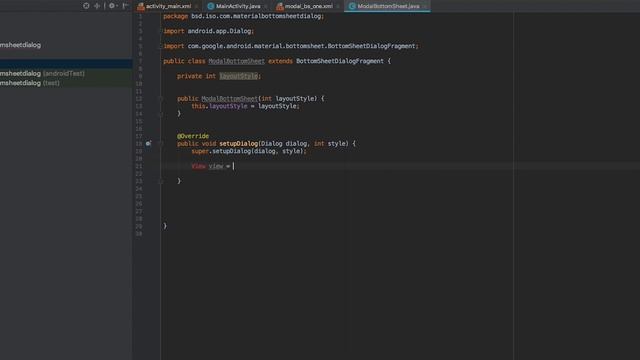Click the super.setupDialog call

pyautogui.click(x=249, y=151)
